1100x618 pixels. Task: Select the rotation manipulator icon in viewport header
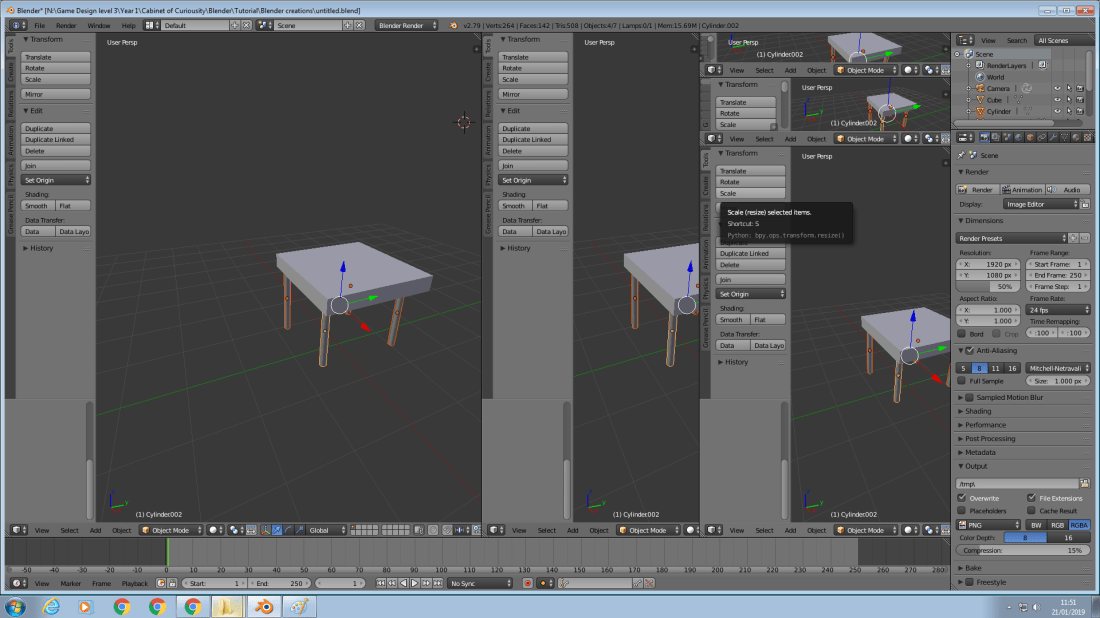click(x=287, y=530)
